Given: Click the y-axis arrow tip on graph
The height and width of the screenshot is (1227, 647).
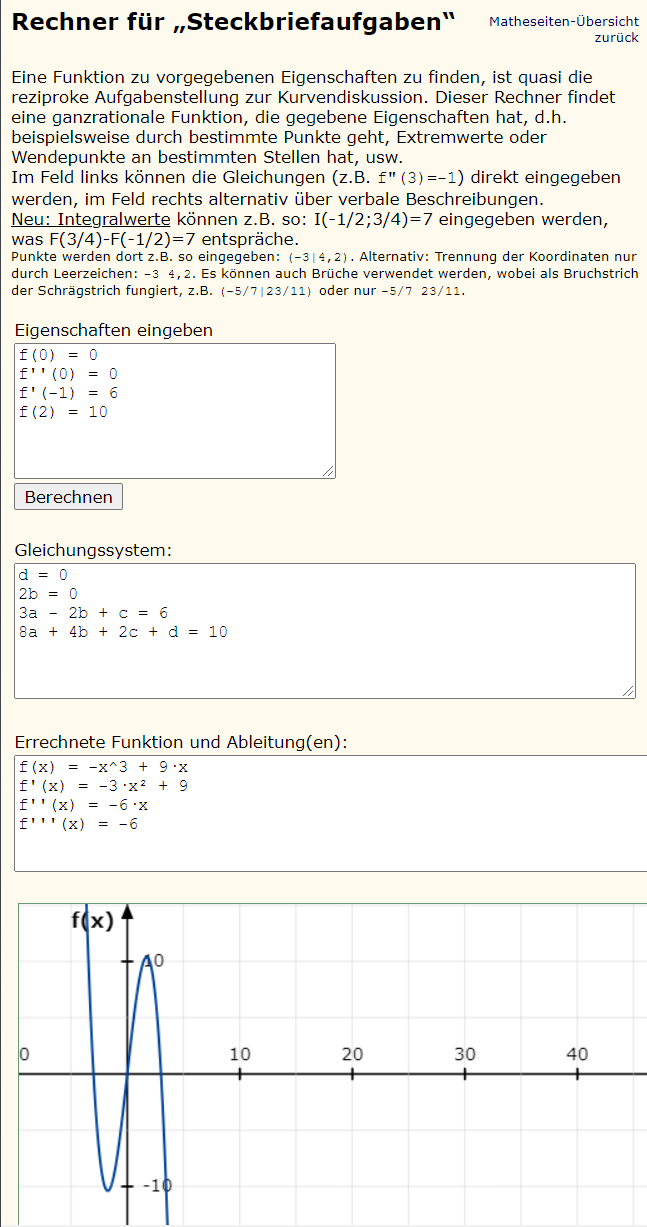Looking at the screenshot, I should [127, 912].
